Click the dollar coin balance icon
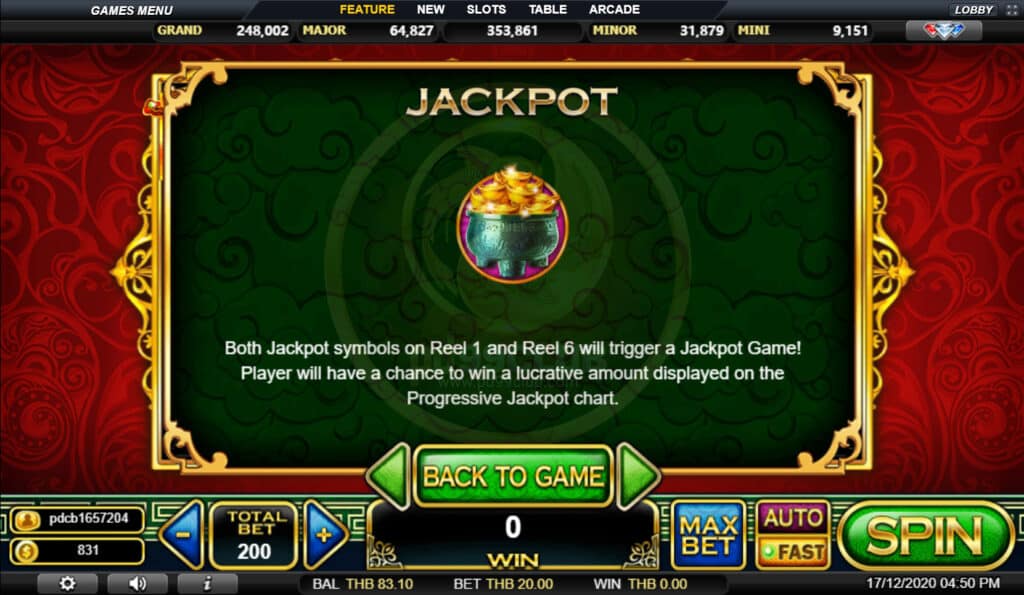Screen dimensions: 1024x595 [27, 551]
